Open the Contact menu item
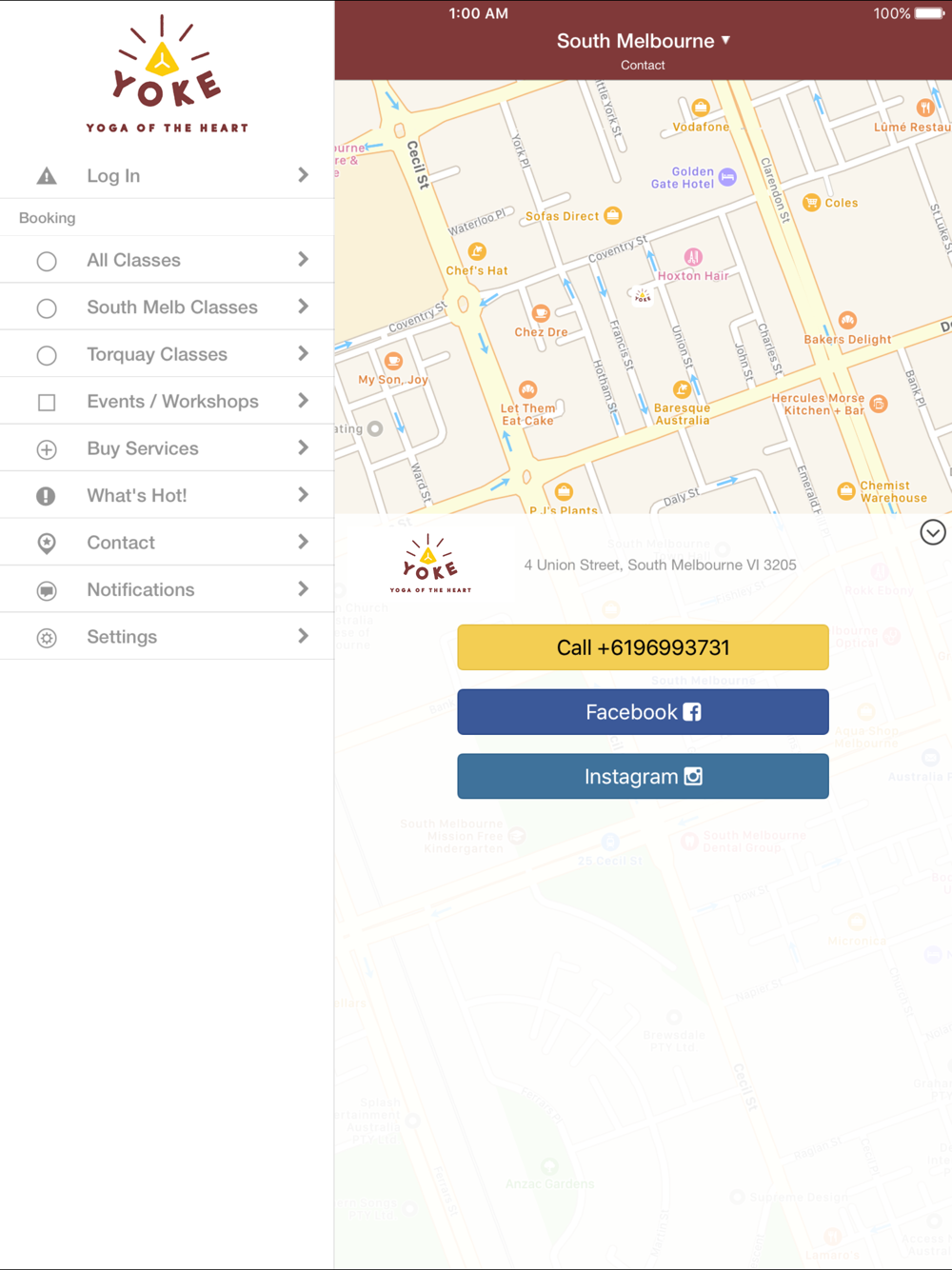Image resolution: width=952 pixels, height=1270 pixels. 167,543
